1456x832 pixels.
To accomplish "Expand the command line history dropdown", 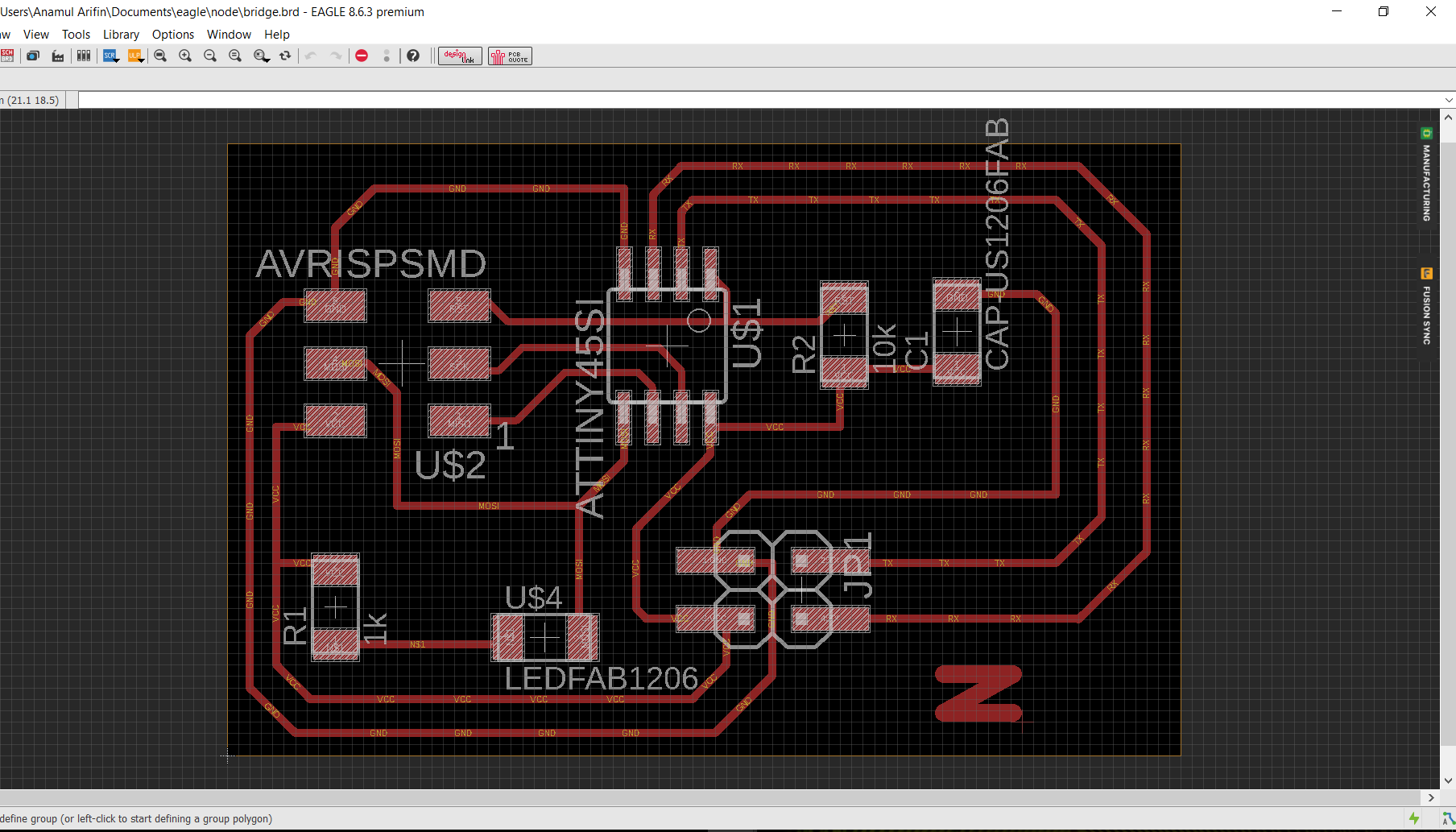I will click(1448, 100).
